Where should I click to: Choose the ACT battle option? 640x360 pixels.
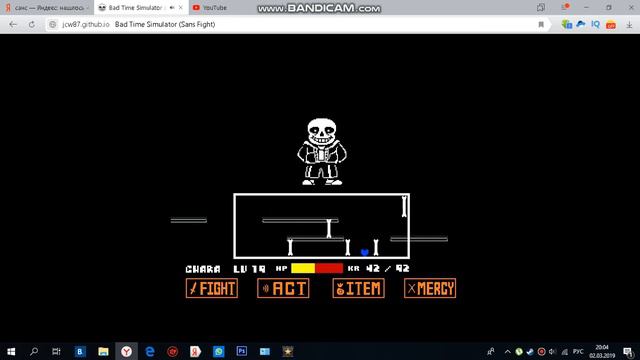tap(283, 289)
